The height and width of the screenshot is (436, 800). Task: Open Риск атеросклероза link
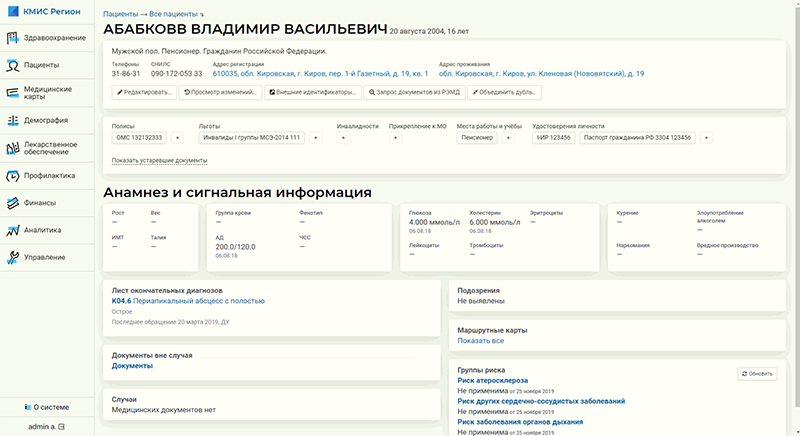click(492, 380)
